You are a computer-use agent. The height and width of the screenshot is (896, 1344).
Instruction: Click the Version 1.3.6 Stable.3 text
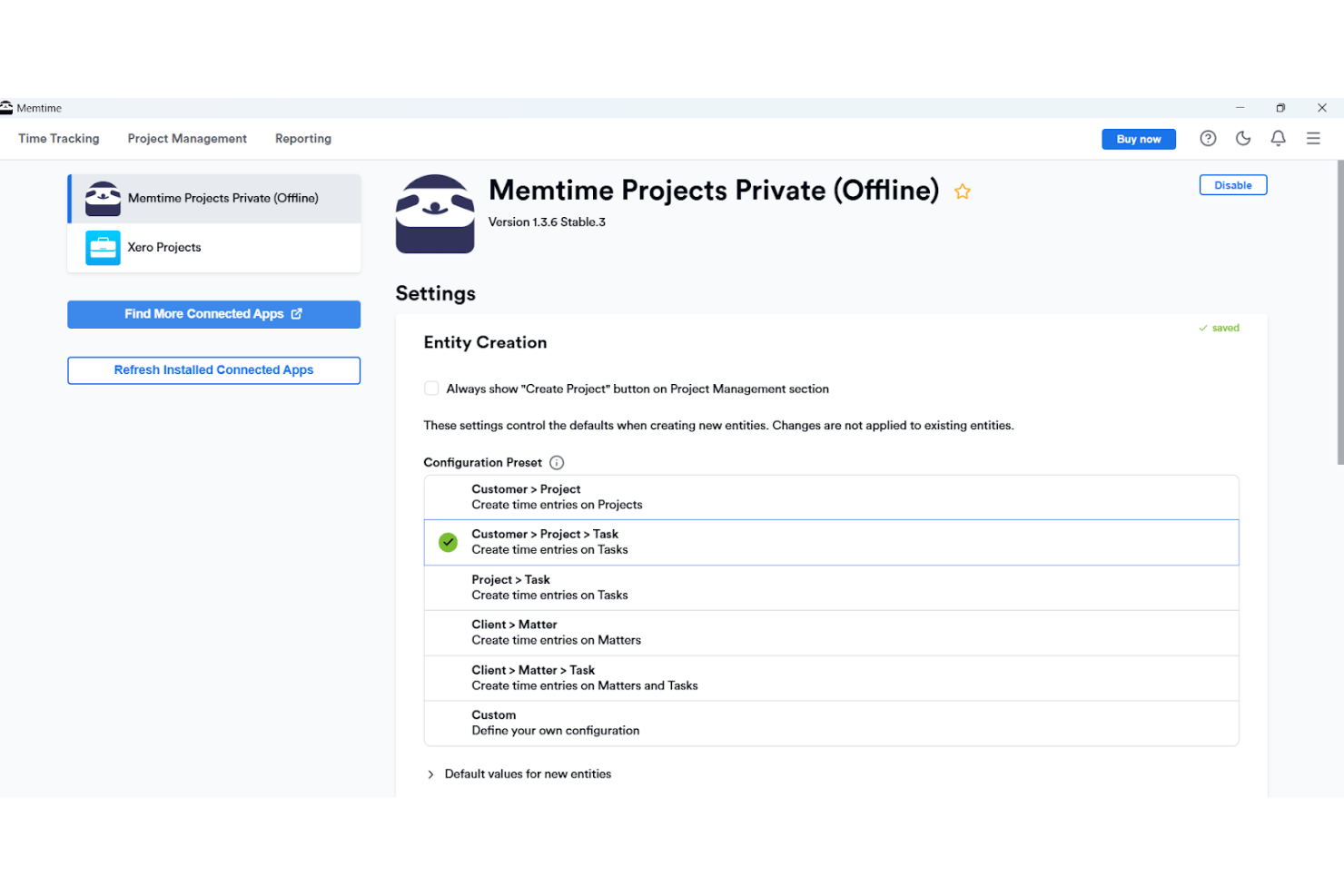tap(547, 222)
